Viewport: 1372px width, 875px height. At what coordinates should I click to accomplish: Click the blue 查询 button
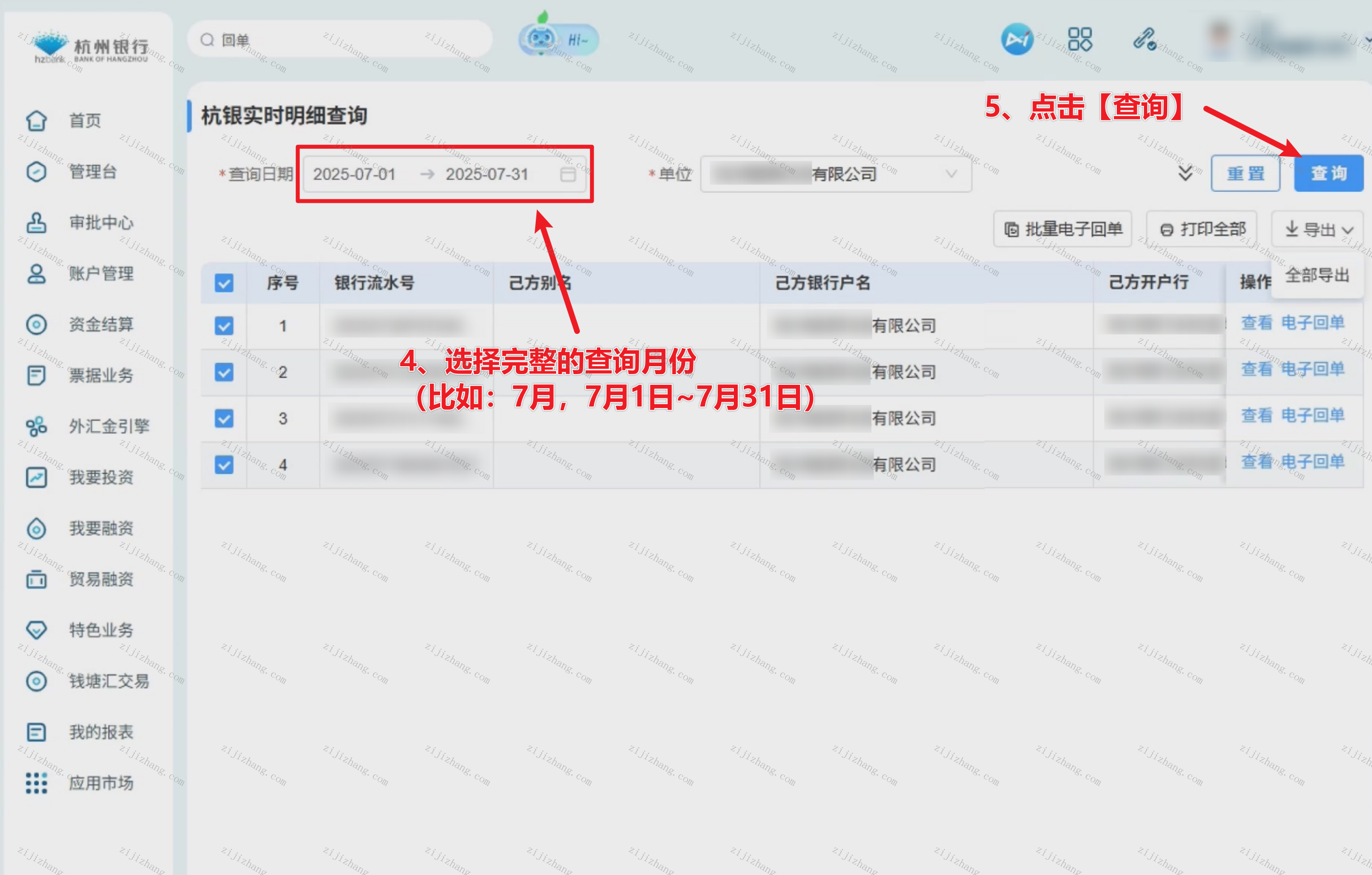1328,173
